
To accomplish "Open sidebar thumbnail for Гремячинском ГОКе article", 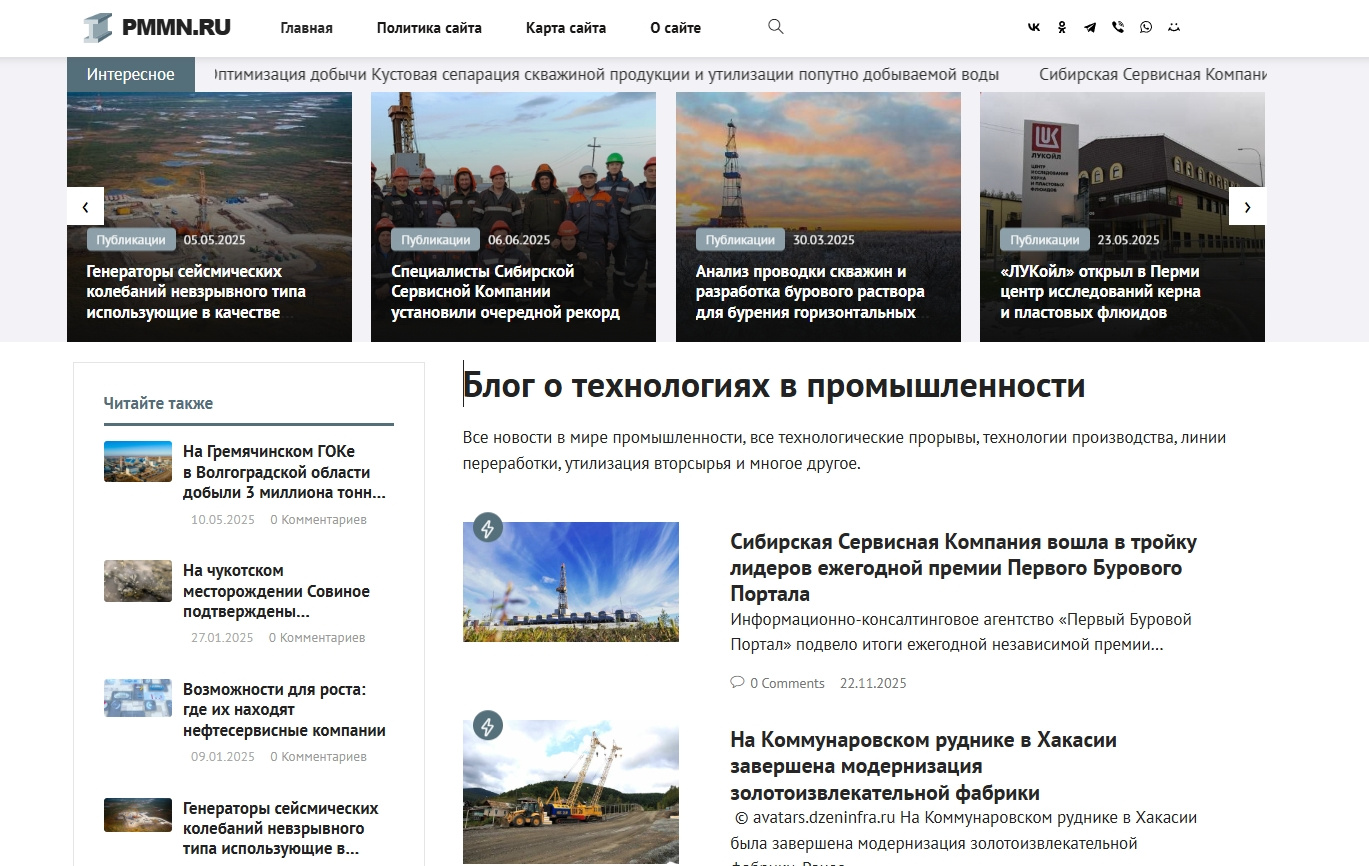I will [x=138, y=461].
